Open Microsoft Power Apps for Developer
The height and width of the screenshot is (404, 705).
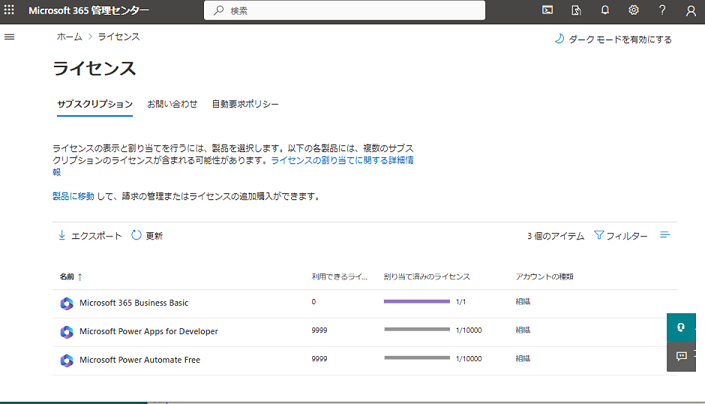click(148, 332)
